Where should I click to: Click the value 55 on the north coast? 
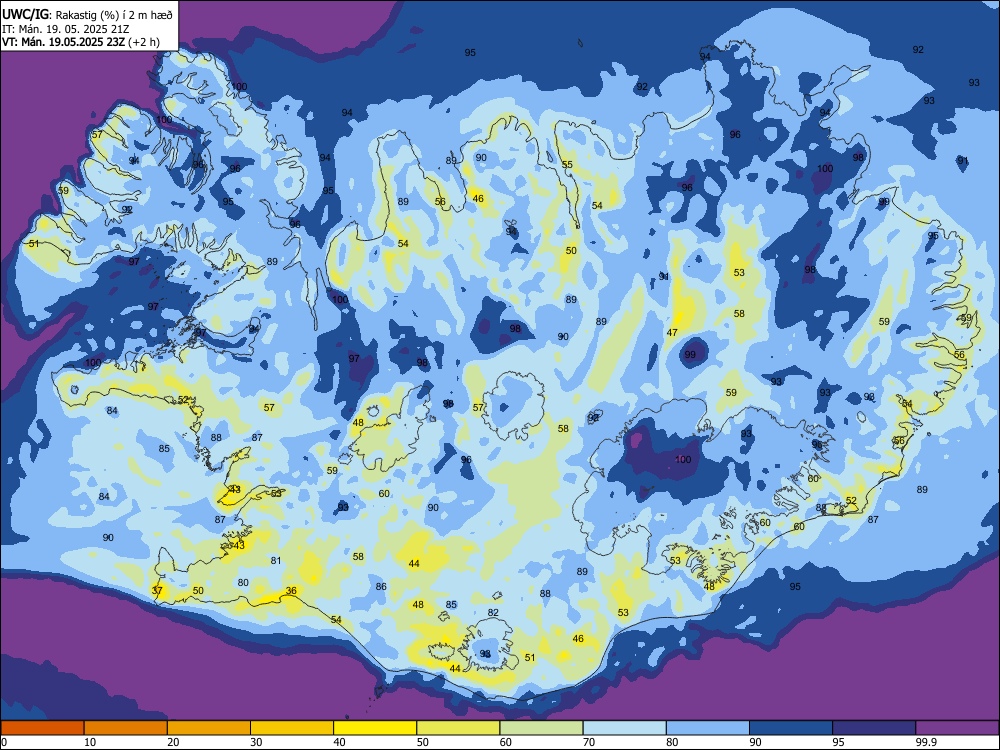tap(567, 165)
